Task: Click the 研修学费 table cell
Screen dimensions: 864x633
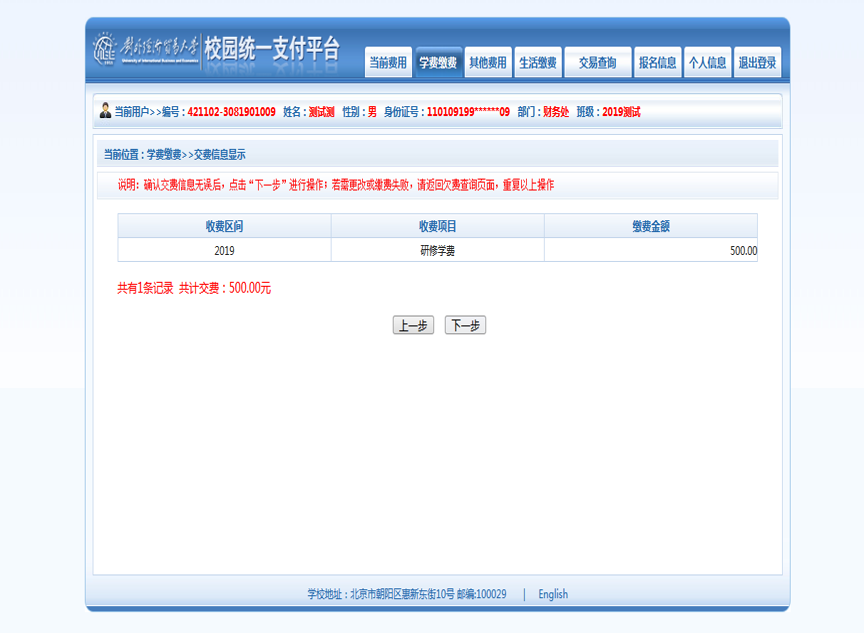Action: pyautogui.click(x=438, y=251)
